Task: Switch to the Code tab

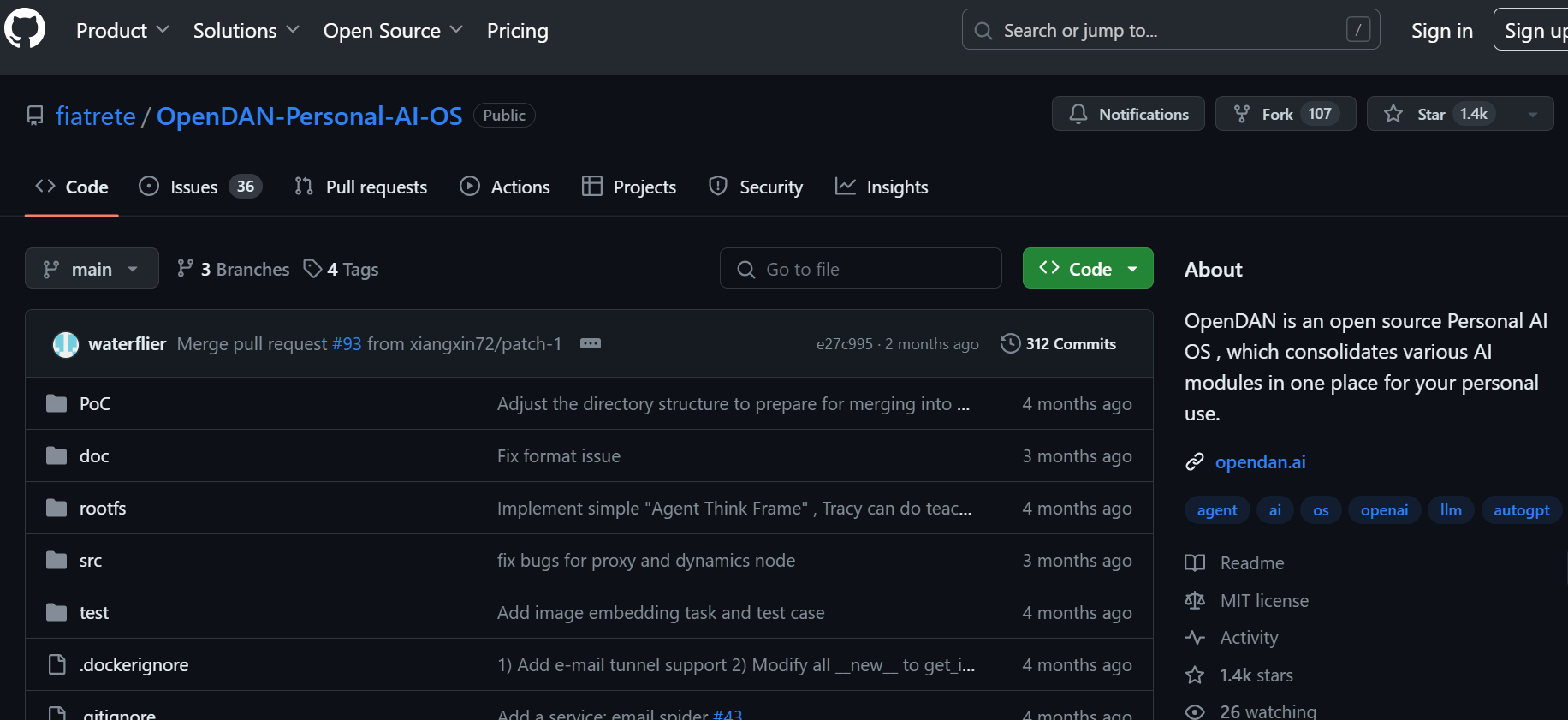Action: tap(72, 187)
